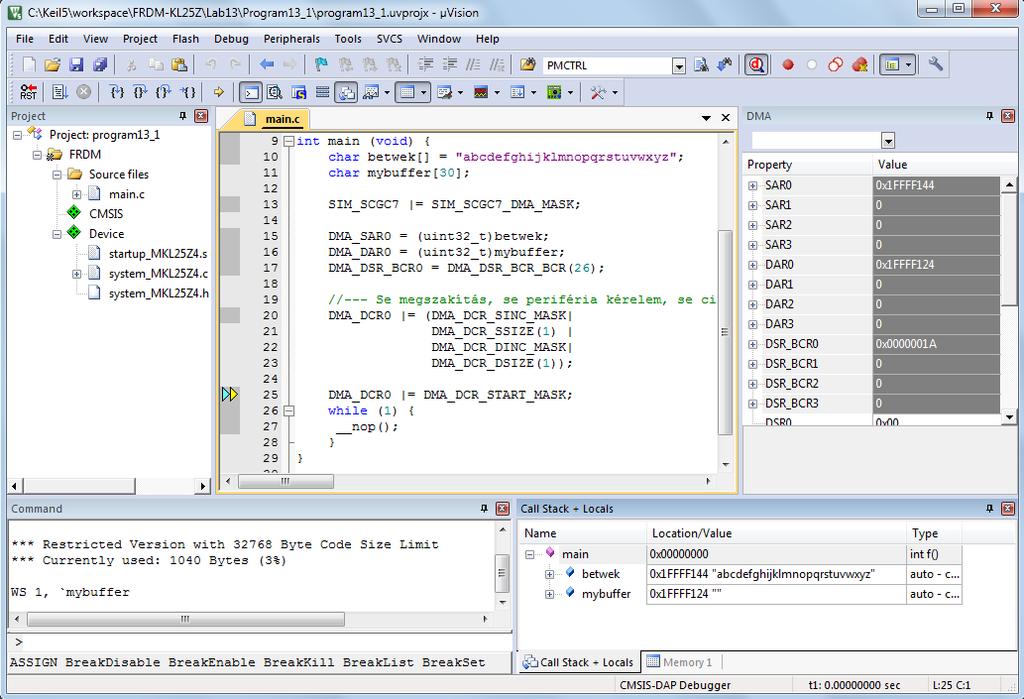Image resolution: width=1024 pixels, height=699 pixels.
Task: Click the Run icon in debug toolbar
Action: tap(59, 92)
